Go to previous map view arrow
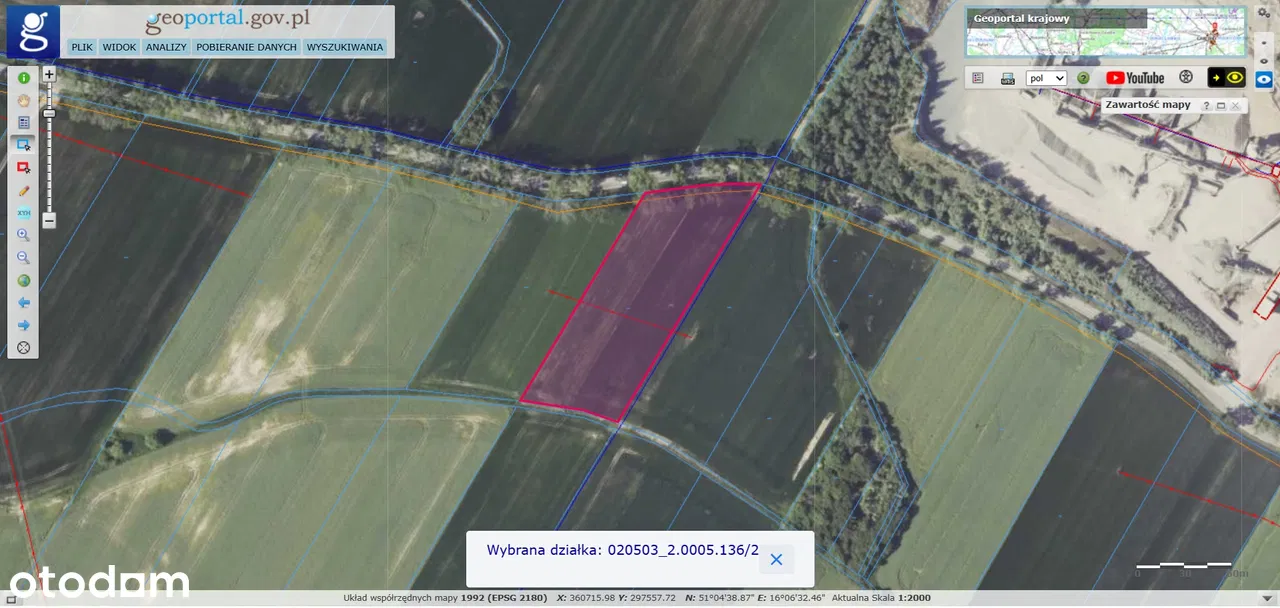The image size is (1280, 608). [23, 303]
